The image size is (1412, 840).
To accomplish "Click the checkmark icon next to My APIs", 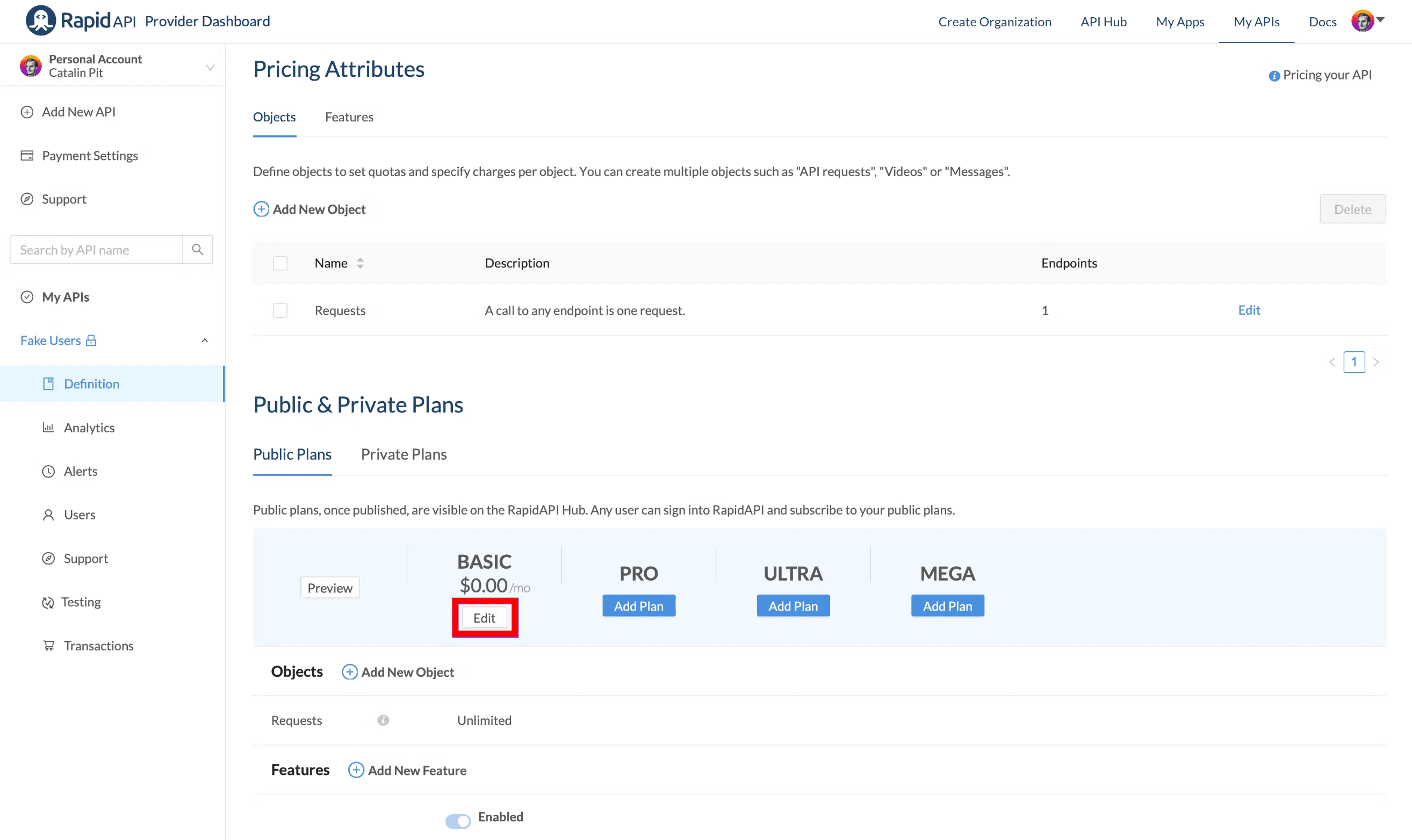I will pos(27,297).
